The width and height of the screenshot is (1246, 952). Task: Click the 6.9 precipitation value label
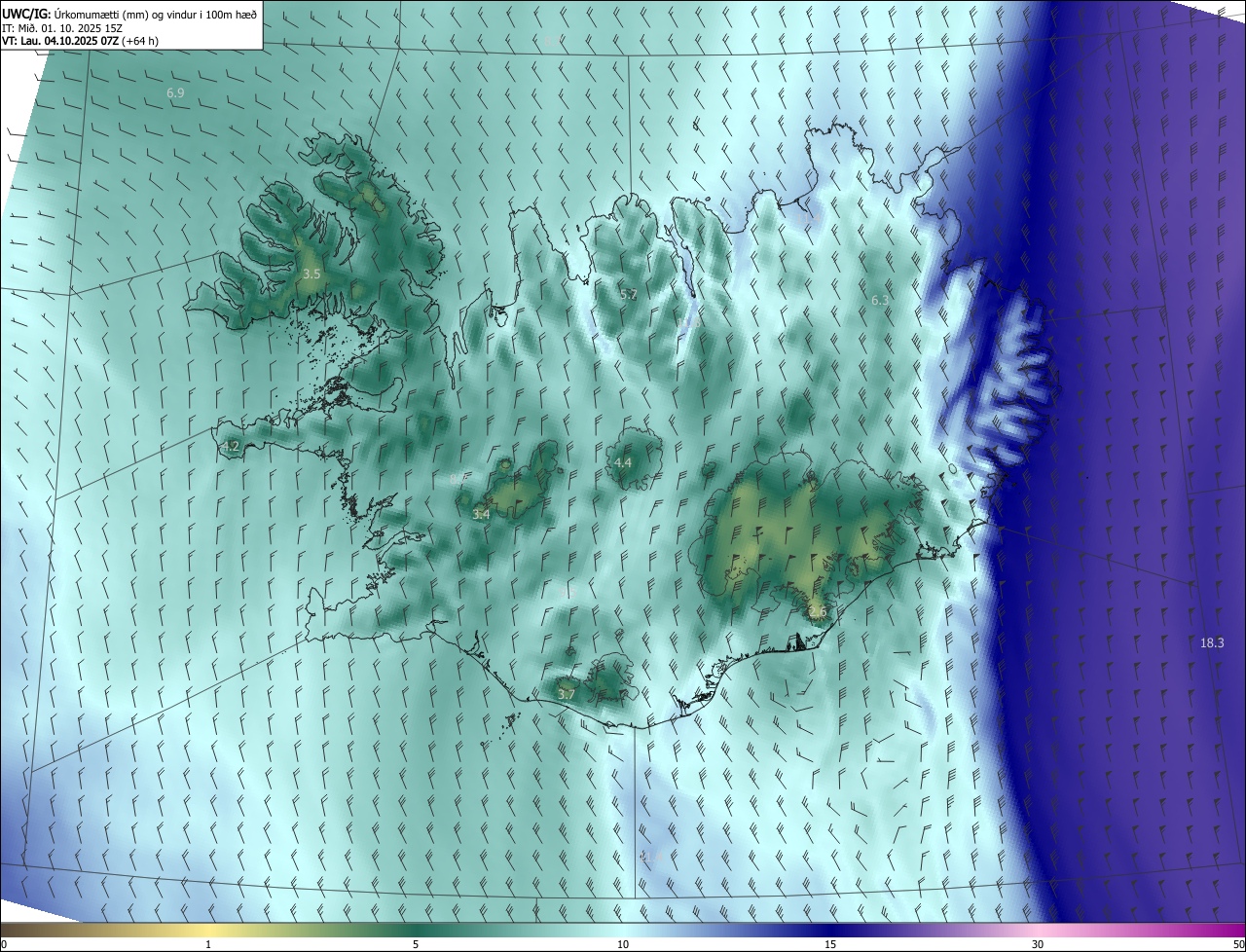coord(175,93)
